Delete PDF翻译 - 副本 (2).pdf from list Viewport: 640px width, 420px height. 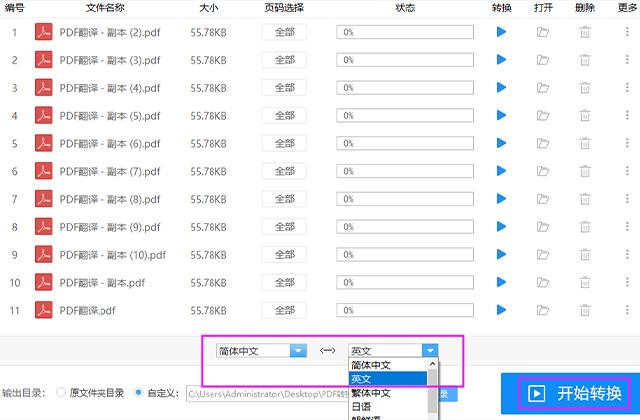point(585,32)
